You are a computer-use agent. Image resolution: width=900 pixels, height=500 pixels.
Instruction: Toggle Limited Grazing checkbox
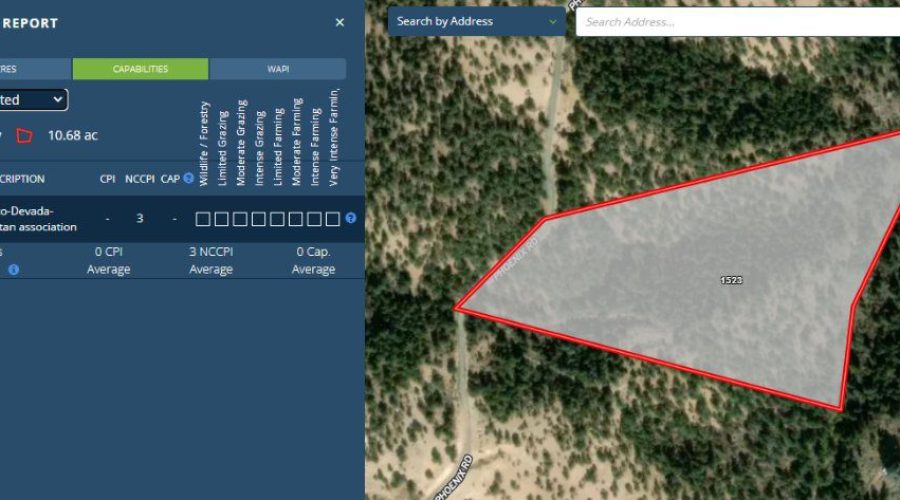(x=222, y=219)
